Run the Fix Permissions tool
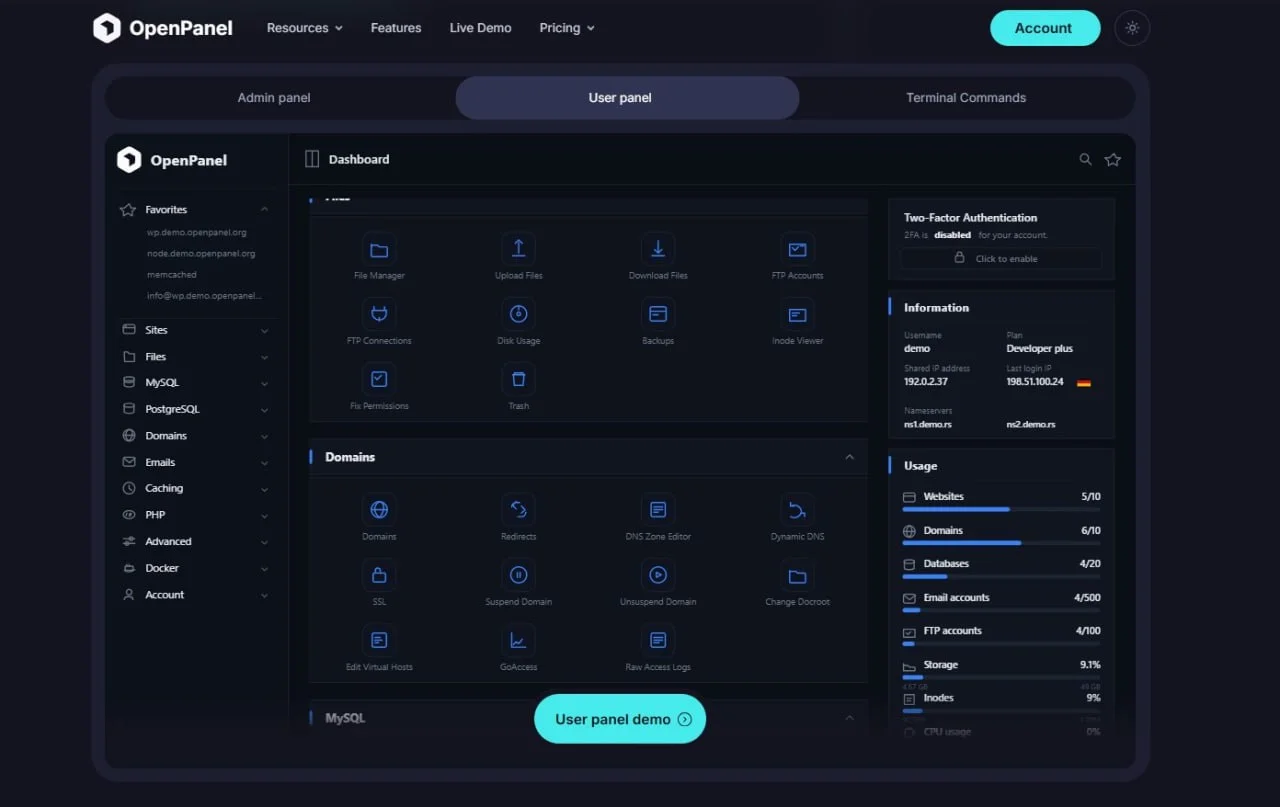This screenshot has width=1280, height=807. (379, 380)
